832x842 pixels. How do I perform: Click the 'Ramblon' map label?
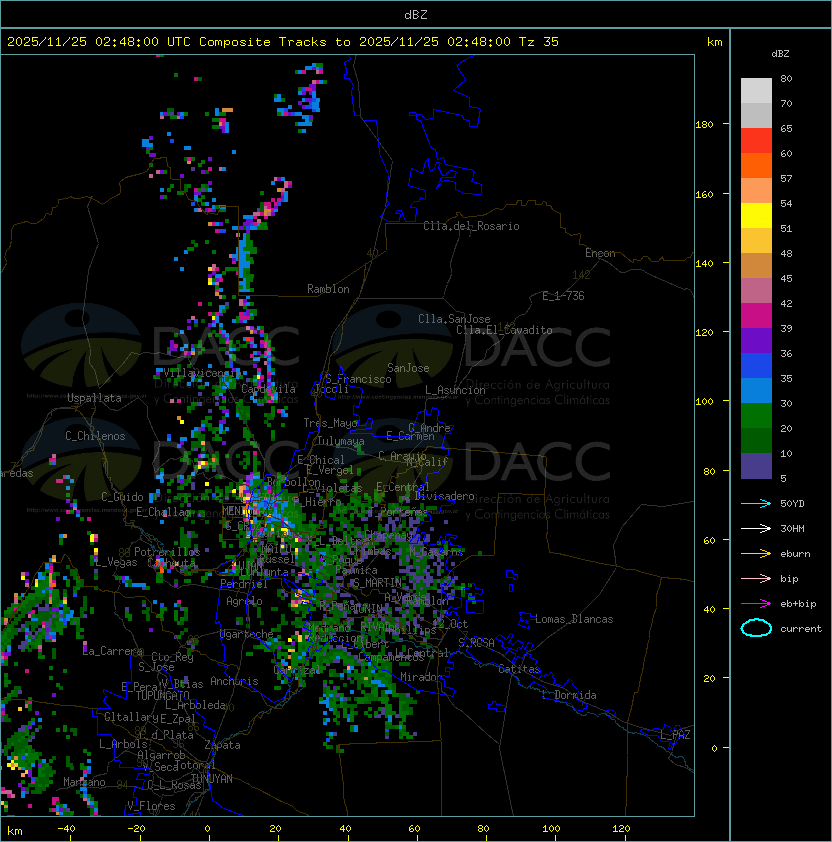[328, 289]
